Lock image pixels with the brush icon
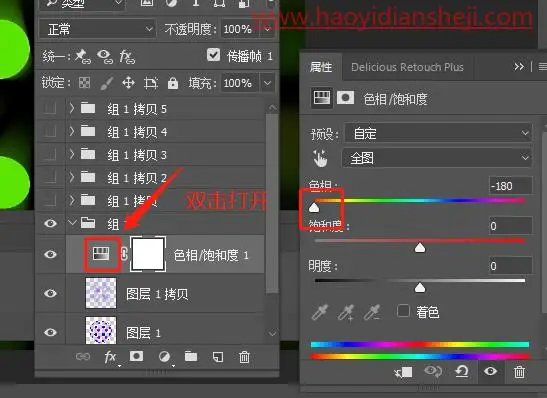This screenshot has width=547, height=398. (x=107, y=83)
